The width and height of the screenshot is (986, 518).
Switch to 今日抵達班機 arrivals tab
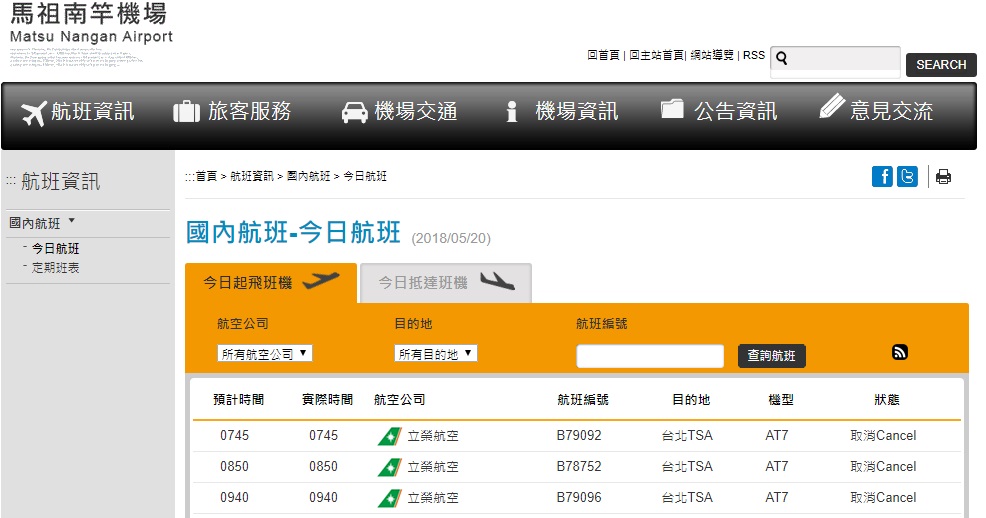pyautogui.click(x=446, y=283)
